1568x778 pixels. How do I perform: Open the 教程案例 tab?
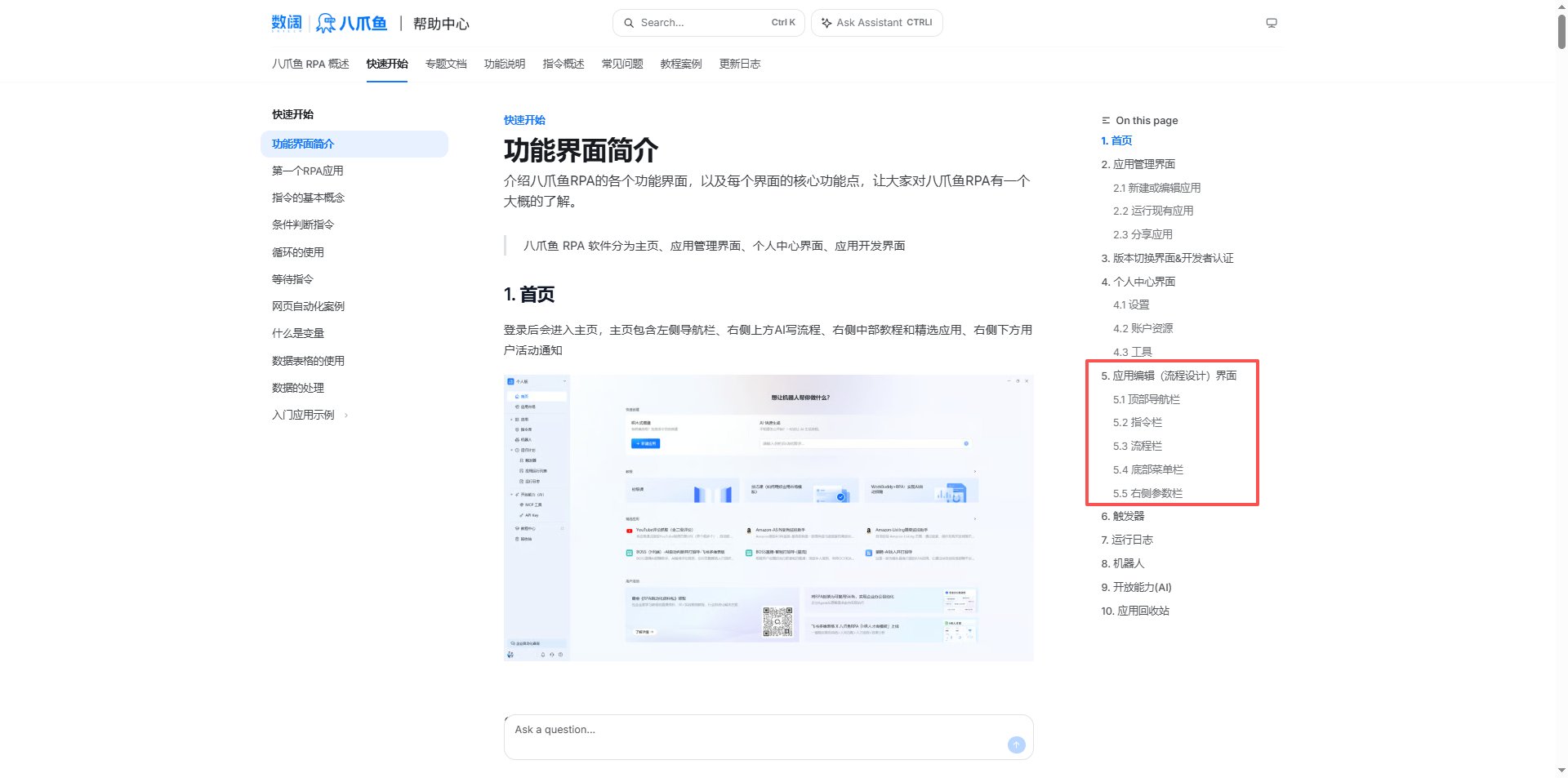[681, 64]
